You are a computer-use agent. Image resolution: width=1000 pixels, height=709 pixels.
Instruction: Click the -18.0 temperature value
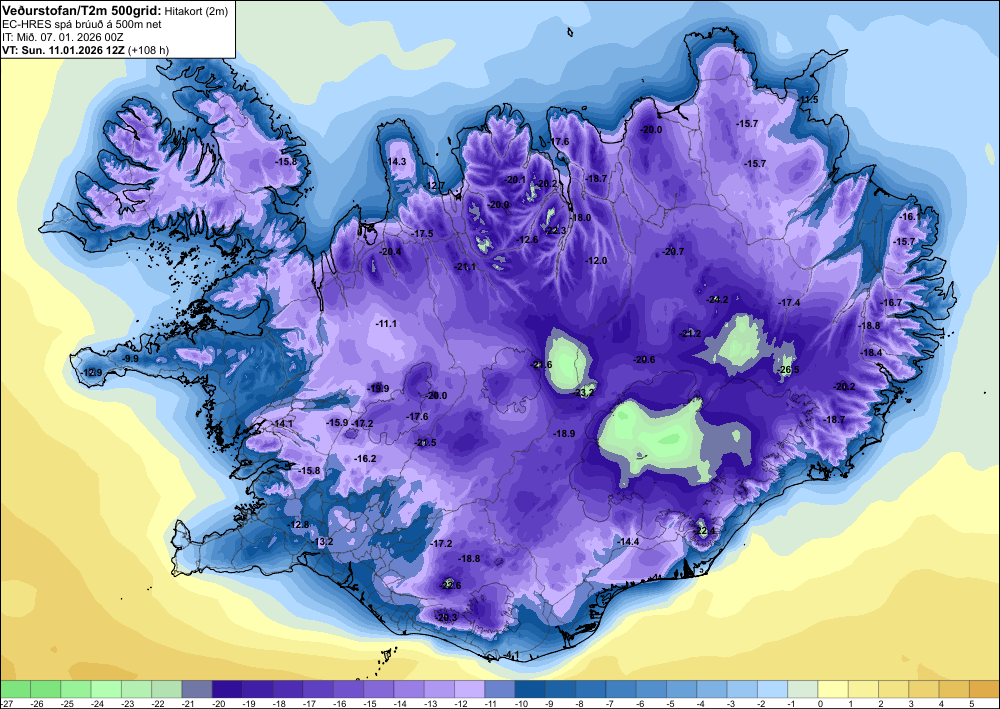580,217
